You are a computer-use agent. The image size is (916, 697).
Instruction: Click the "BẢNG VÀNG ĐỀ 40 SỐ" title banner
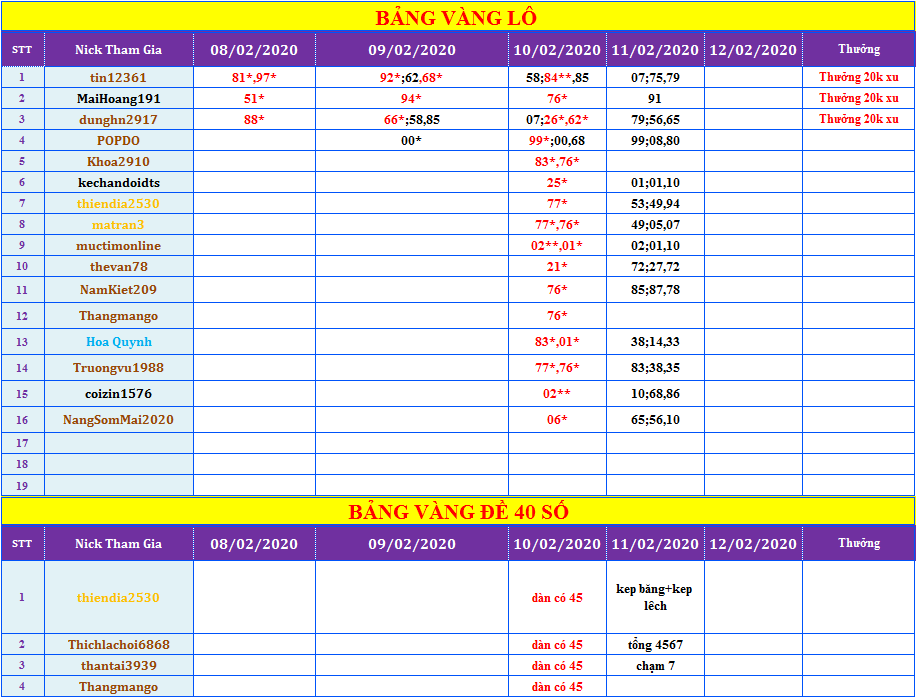click(456, 511)
